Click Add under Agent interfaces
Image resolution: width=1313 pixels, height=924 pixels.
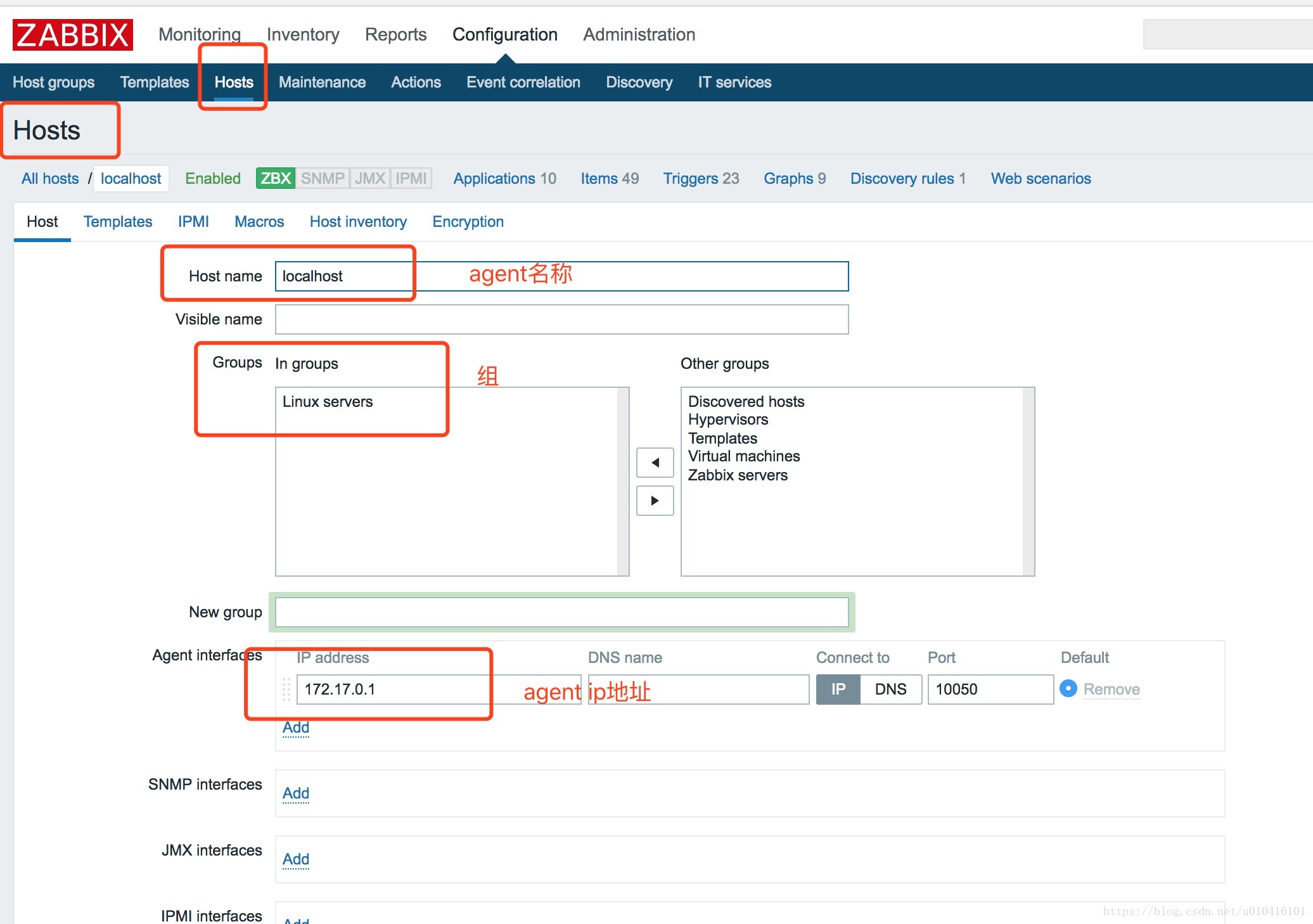tap(295, 728)
